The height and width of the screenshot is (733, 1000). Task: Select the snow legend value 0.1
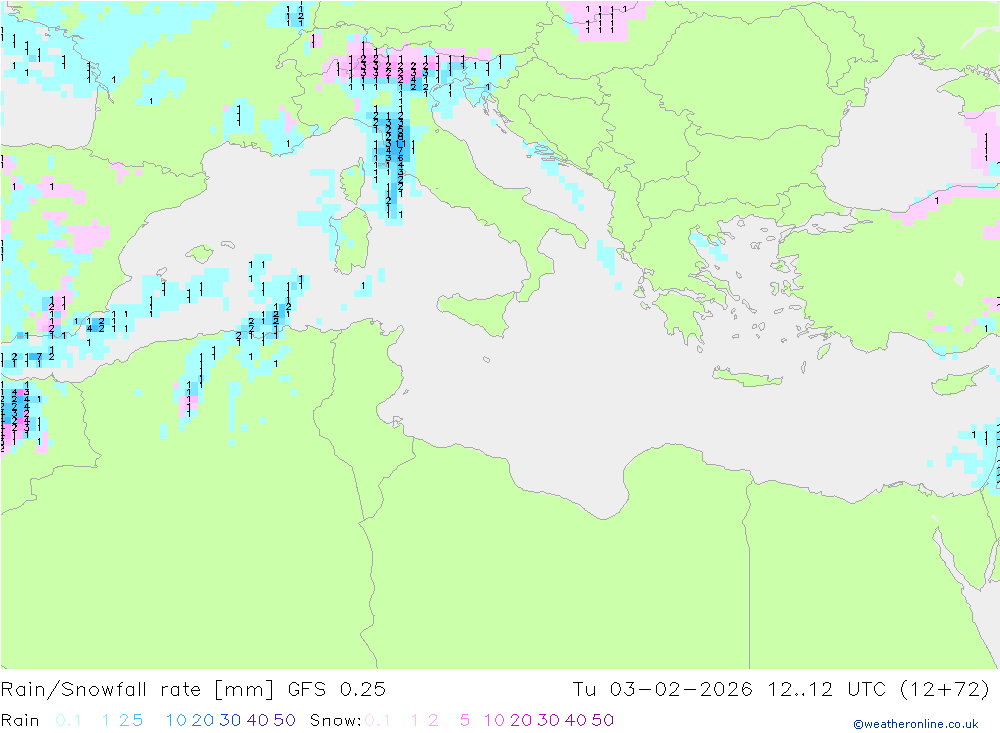377,720
